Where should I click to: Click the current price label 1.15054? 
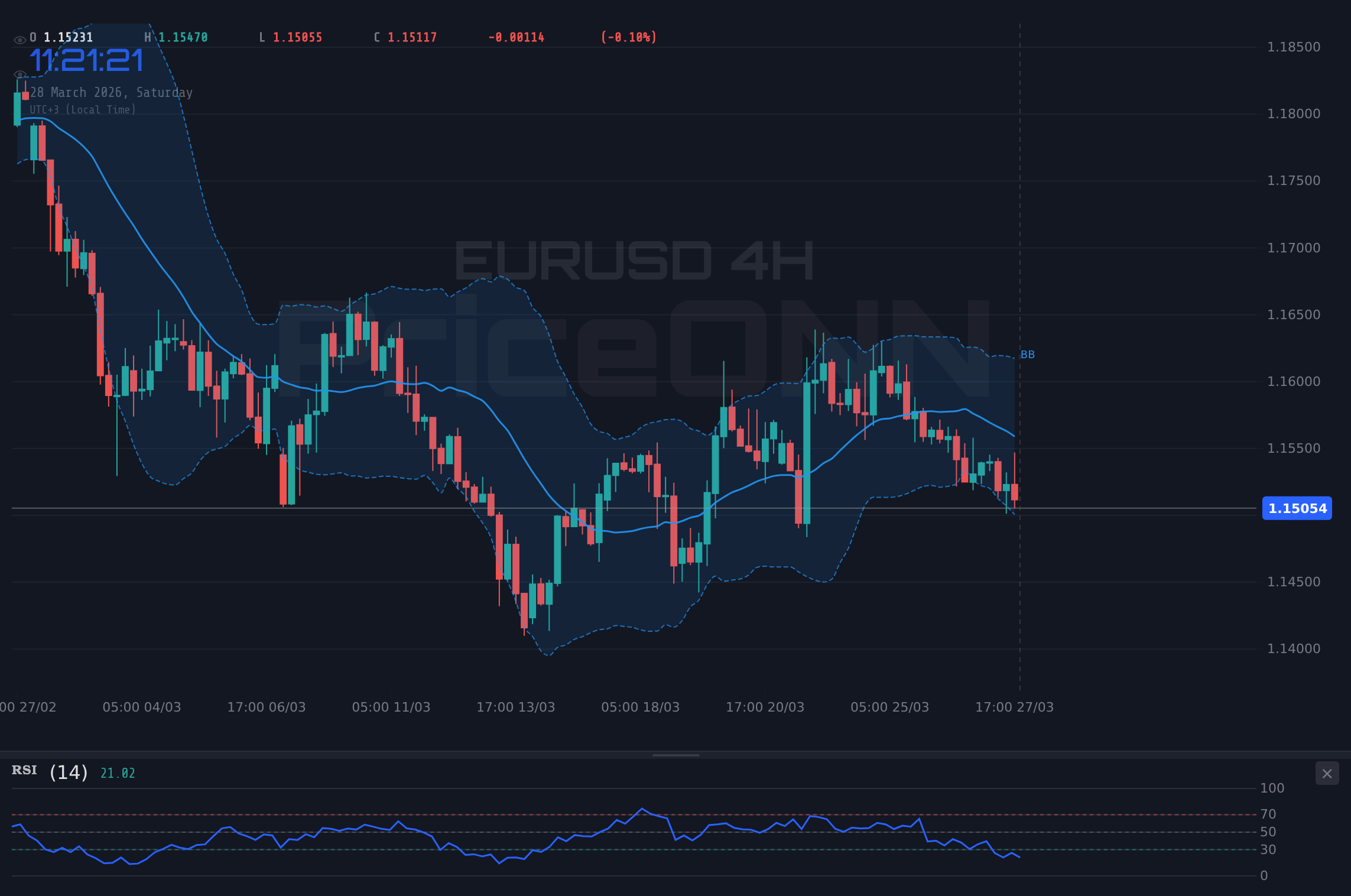coord(1297,508)
